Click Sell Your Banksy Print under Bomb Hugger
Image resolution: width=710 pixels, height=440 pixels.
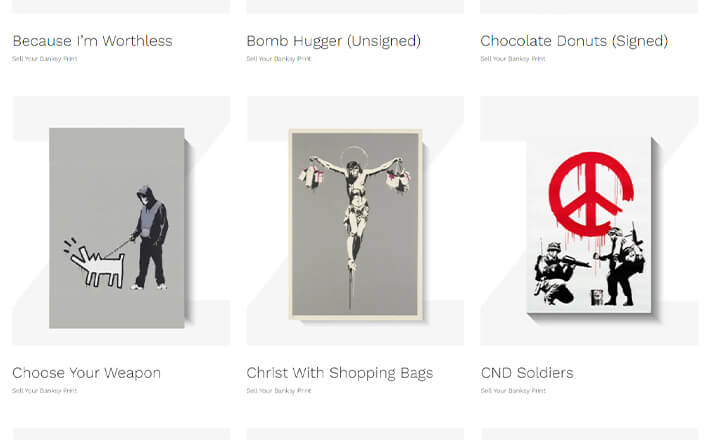(x=279, y=58)
